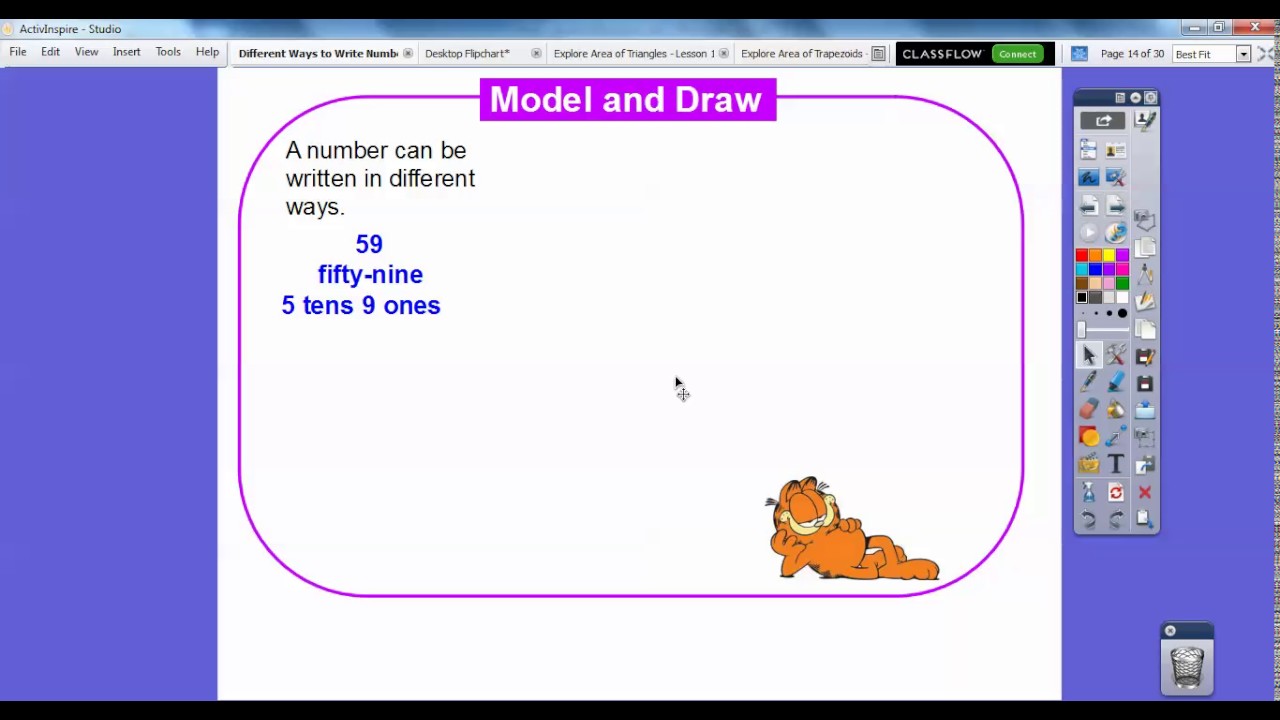Open the Compass math tool
This screenshot has width=1280, height=720.
tap(1145, 275)
